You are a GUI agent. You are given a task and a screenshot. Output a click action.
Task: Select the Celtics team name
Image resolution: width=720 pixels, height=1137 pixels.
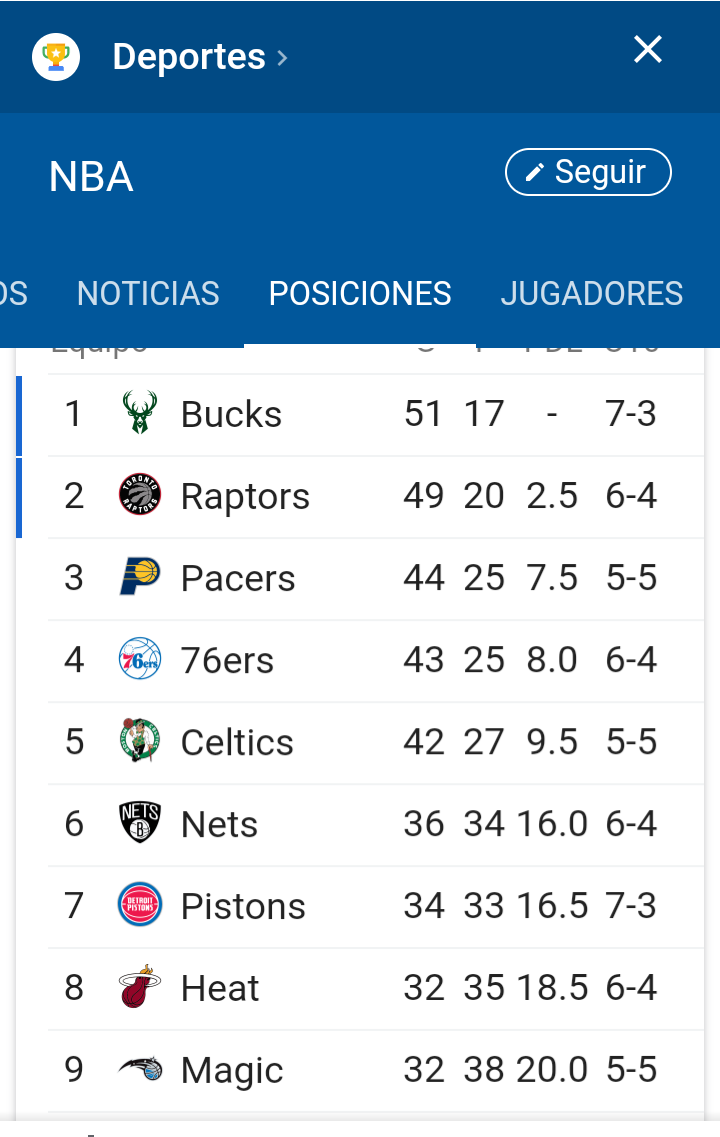point(237,743)
